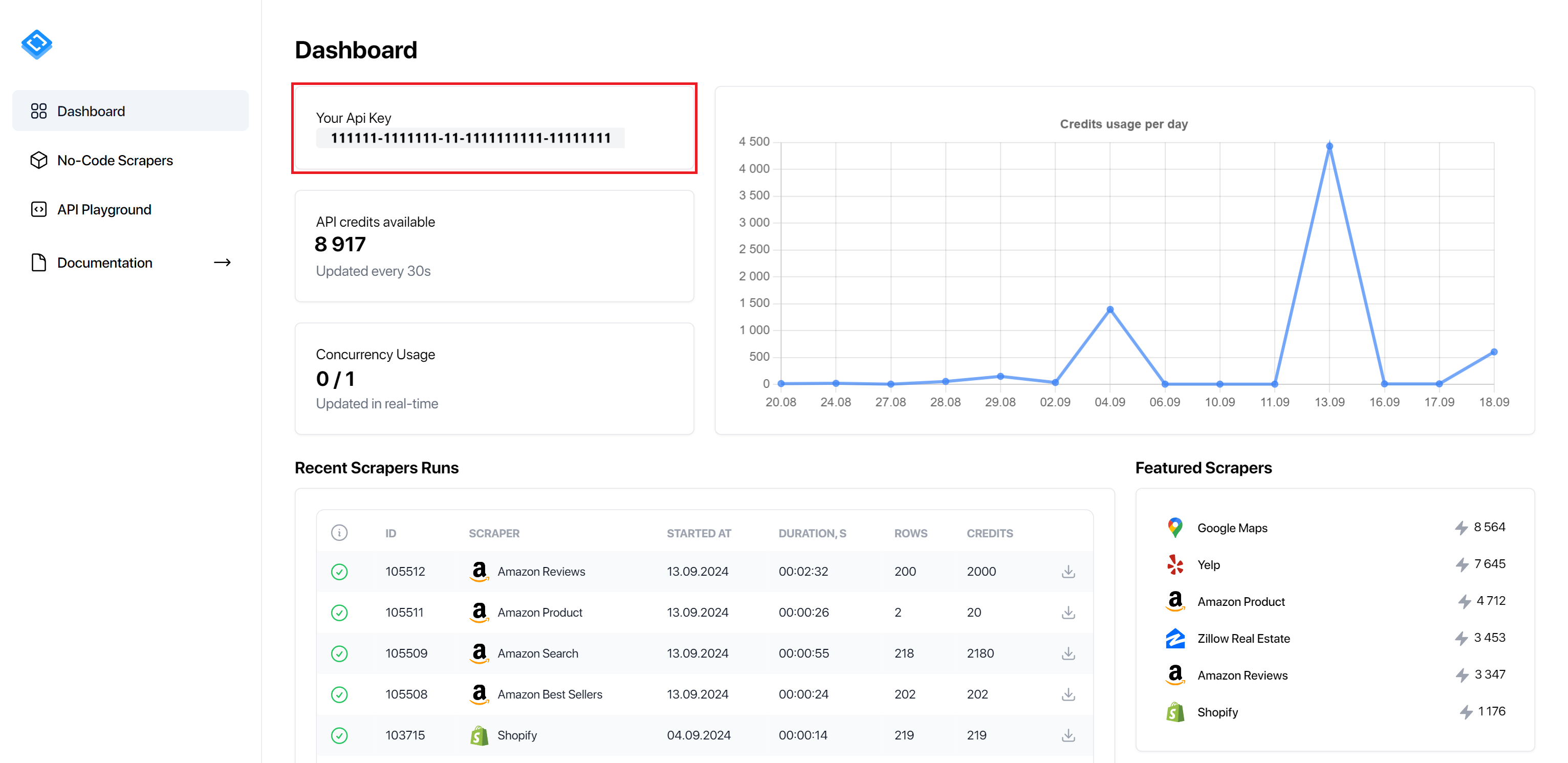Click the 13.09 peak point on chart

1329,146
